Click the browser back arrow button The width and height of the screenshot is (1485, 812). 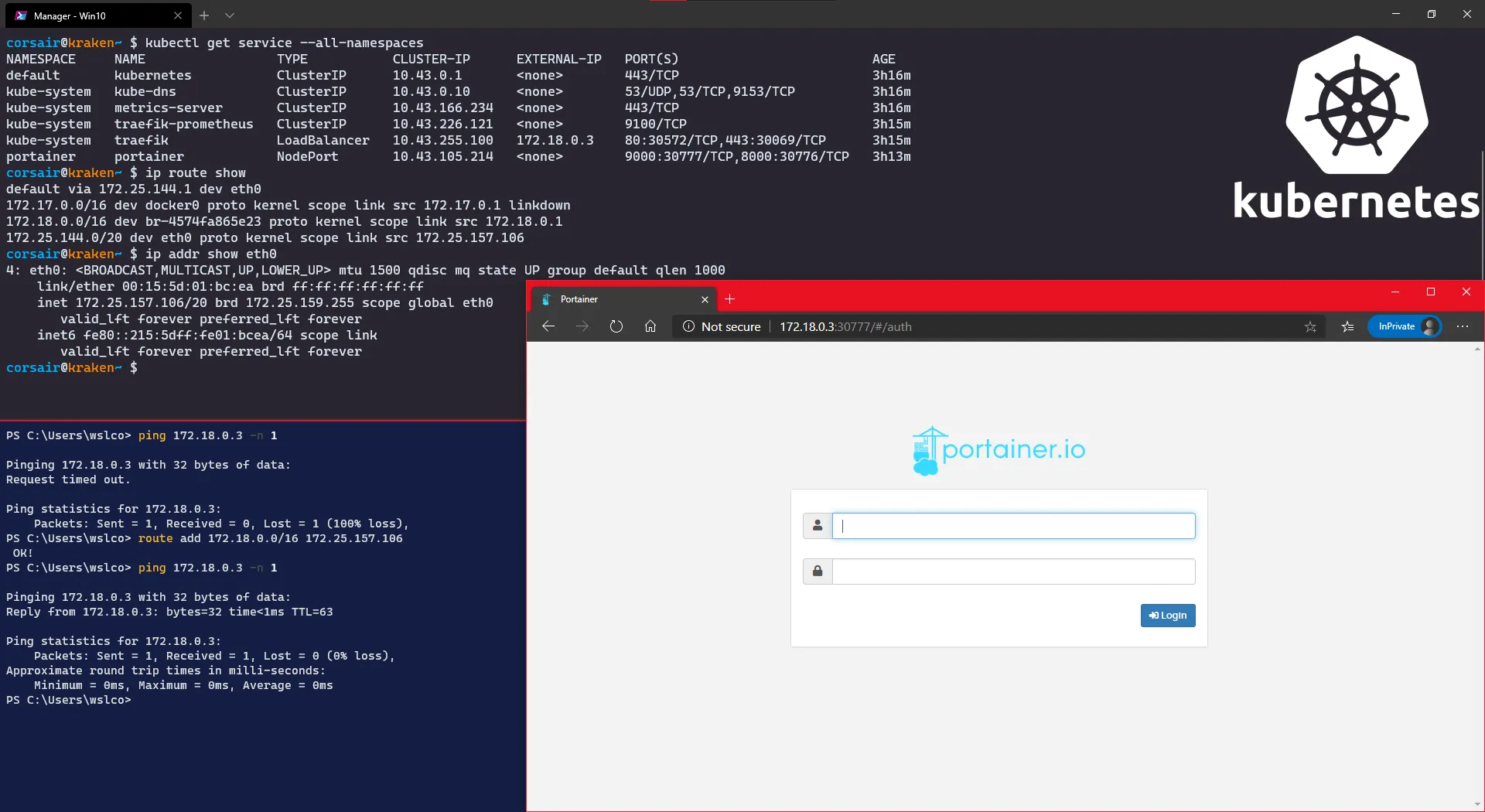pos(548,326)
